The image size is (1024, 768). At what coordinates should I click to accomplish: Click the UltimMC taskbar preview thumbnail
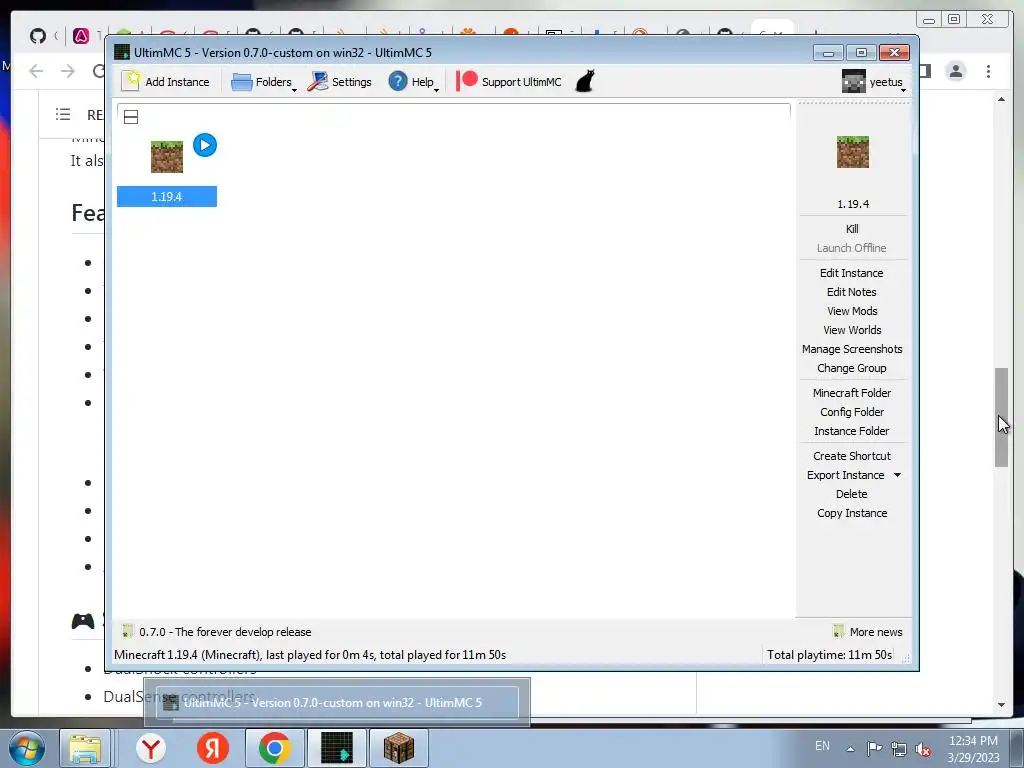pos(337,703)
